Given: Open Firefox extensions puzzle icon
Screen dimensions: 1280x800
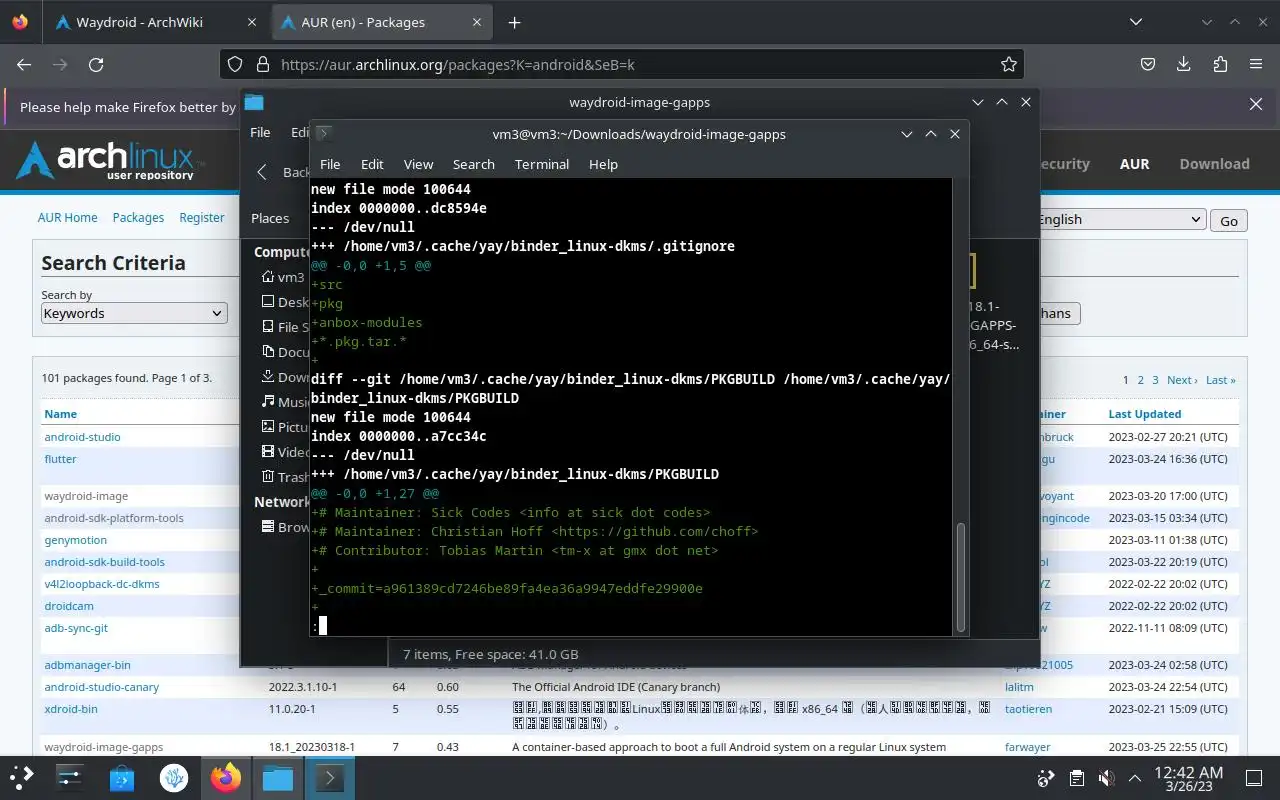Looking at the screenshot, I should (x=1220, y=64).
